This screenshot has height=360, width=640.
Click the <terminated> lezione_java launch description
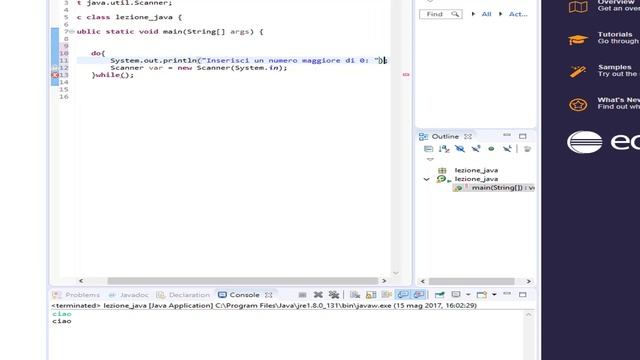264,305
